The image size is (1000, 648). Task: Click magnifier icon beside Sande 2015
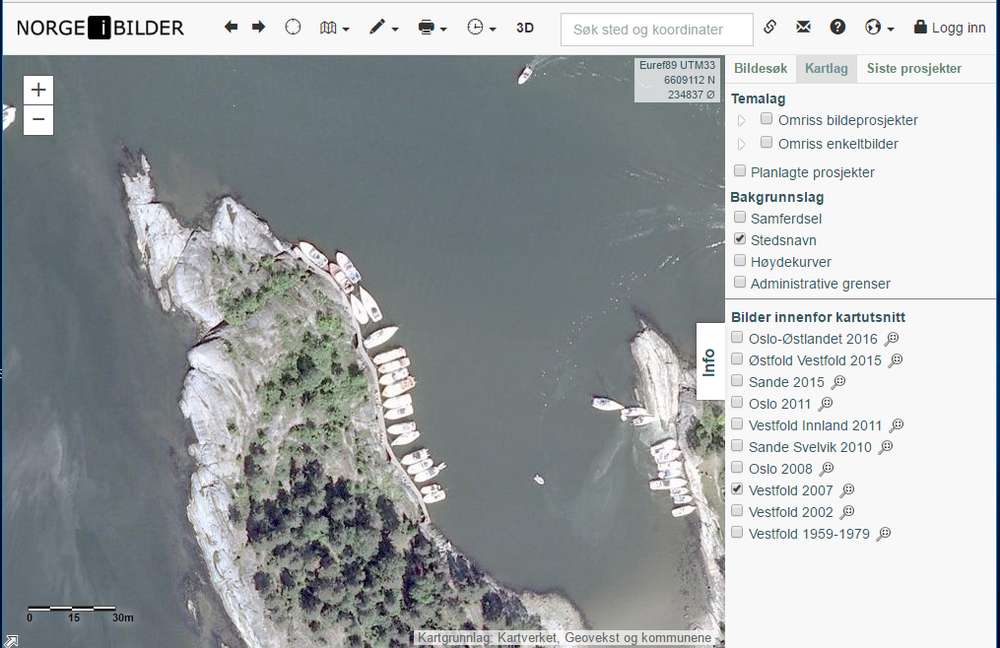[x=838, y=382]
